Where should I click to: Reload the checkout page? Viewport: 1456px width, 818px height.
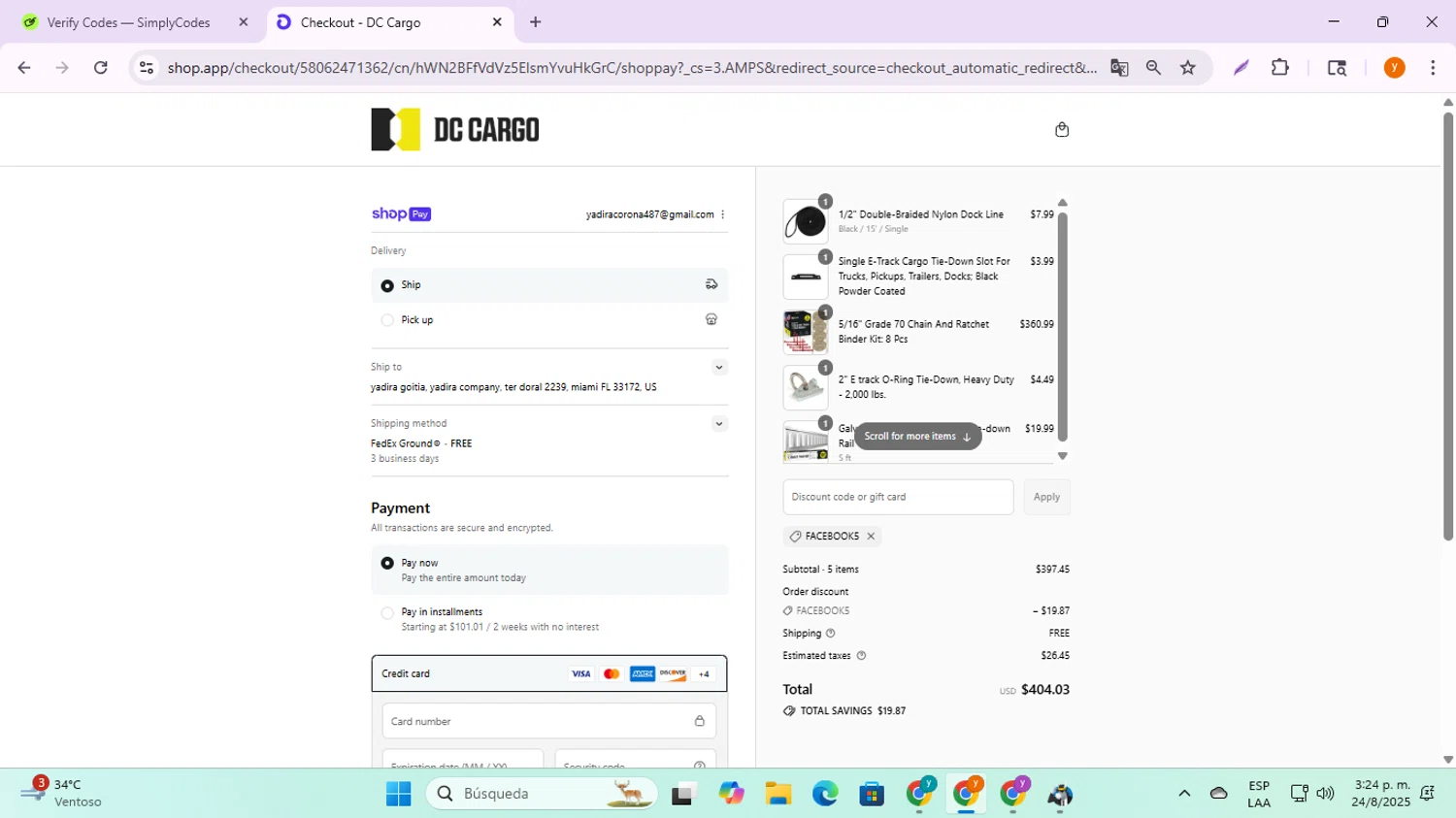tap(101, 68)
